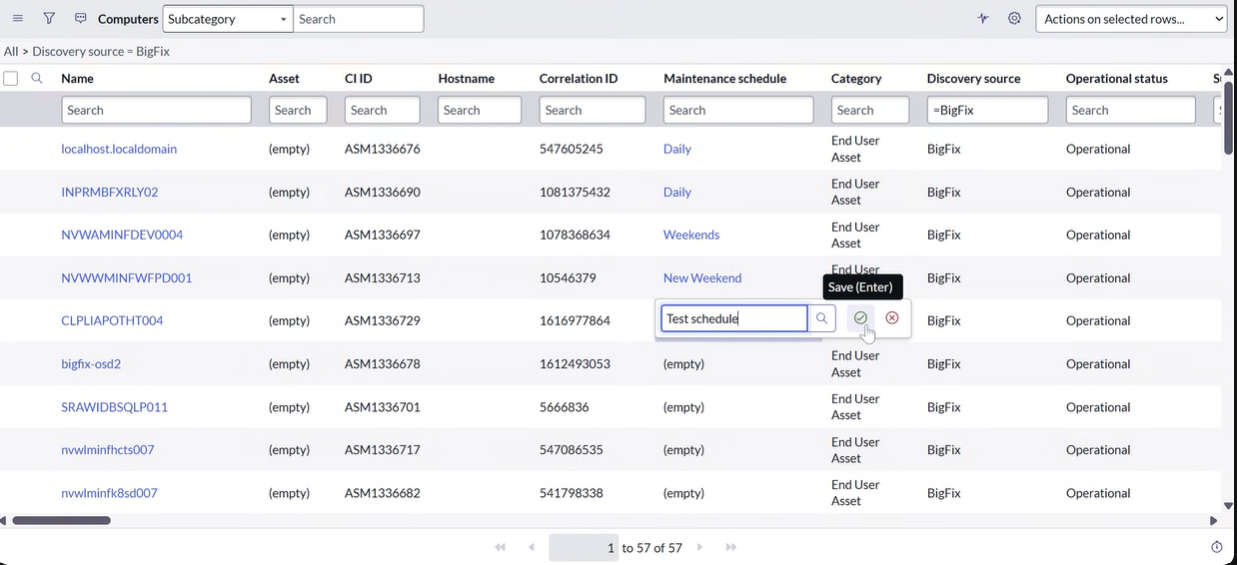Open the list context menu hamburger icon
This screenshot has width=1237, height=565.
18,19
